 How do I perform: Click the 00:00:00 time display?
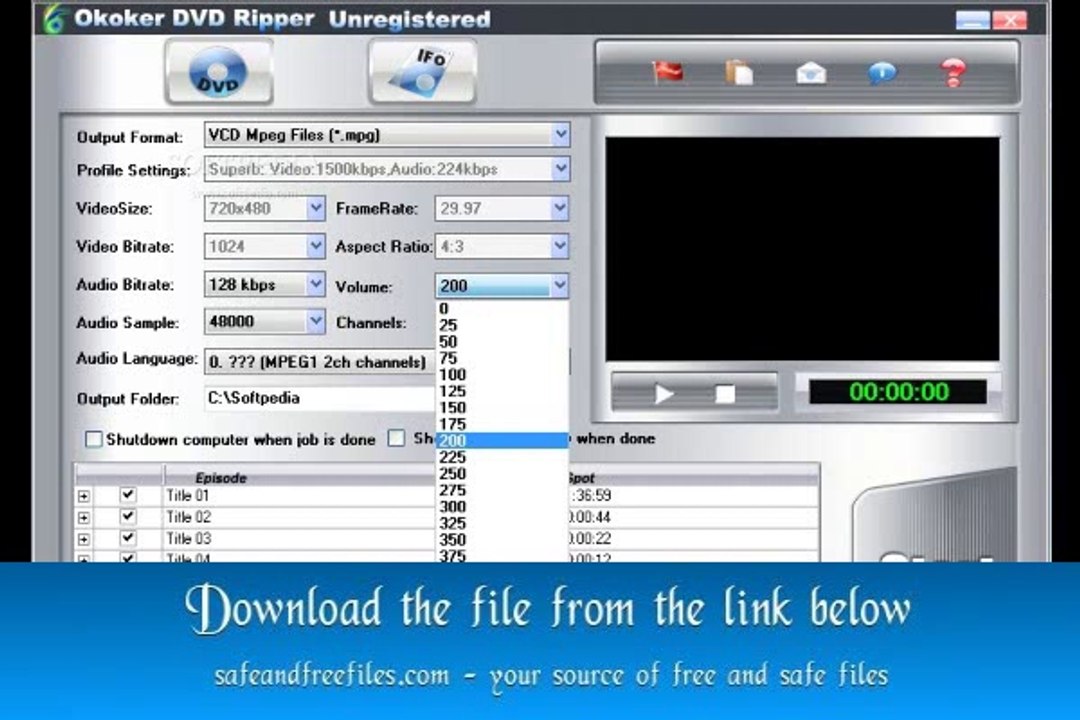pyautogui.click(x=898, y=392)
